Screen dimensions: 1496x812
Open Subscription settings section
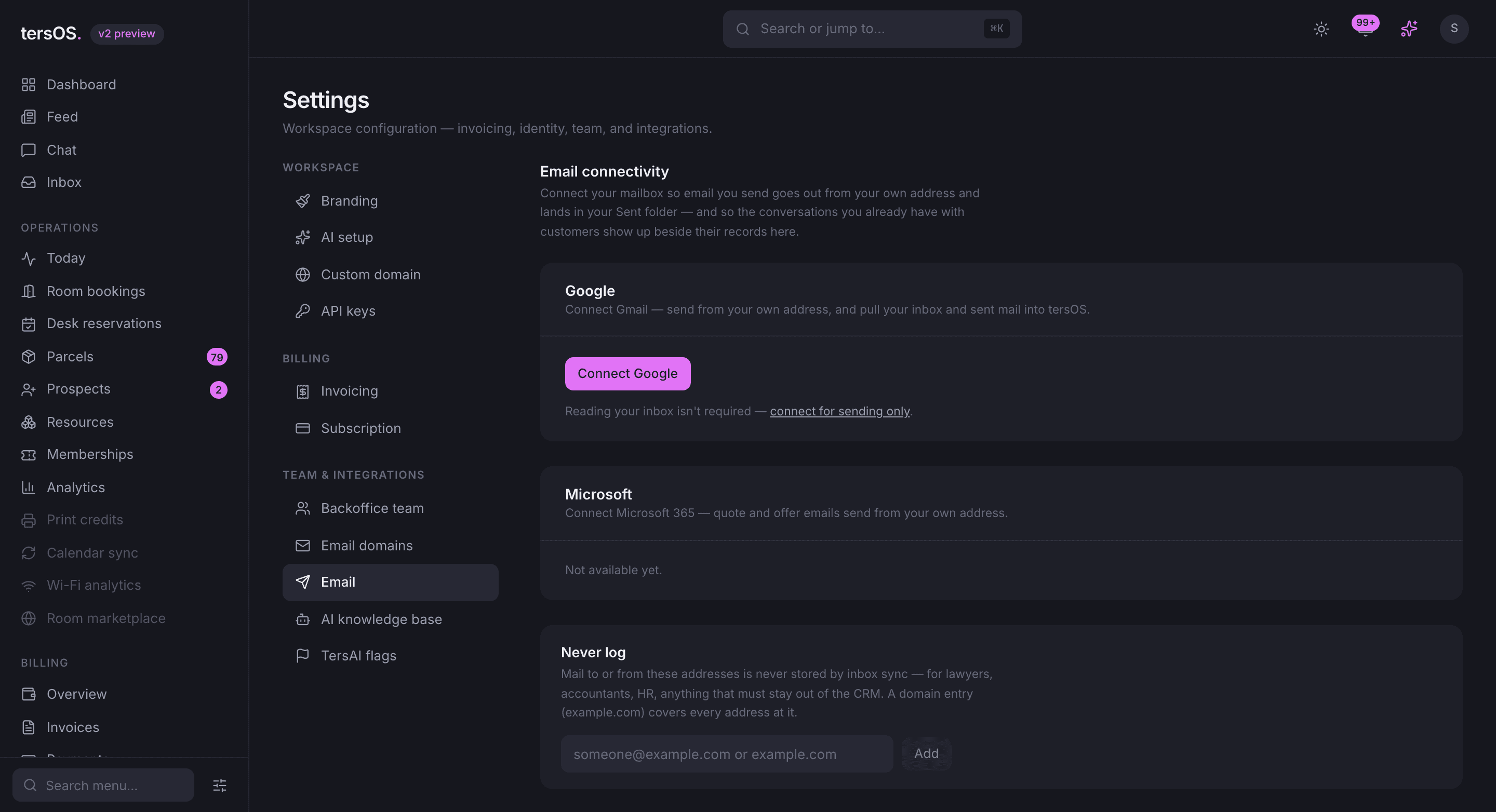(390, 428)
